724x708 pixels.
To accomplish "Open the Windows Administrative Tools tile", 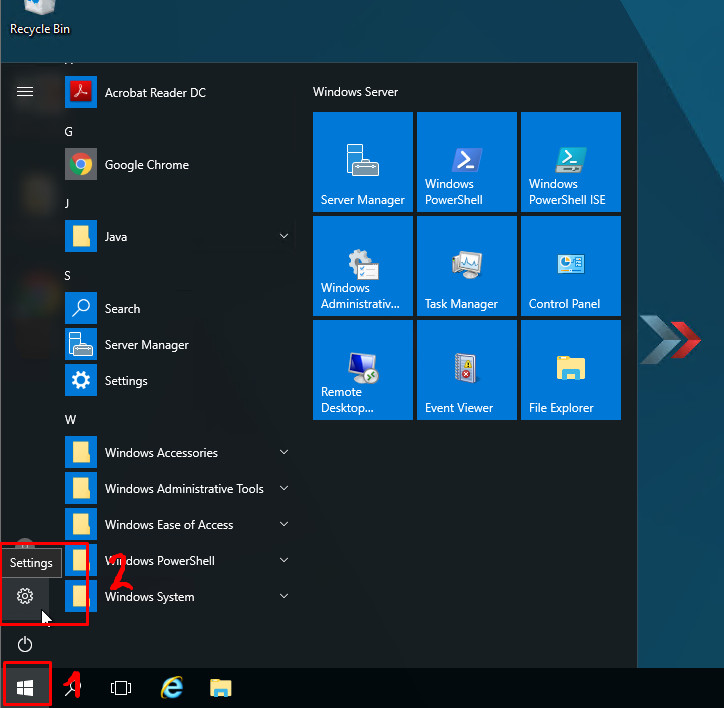I will (x=363, y=266).
